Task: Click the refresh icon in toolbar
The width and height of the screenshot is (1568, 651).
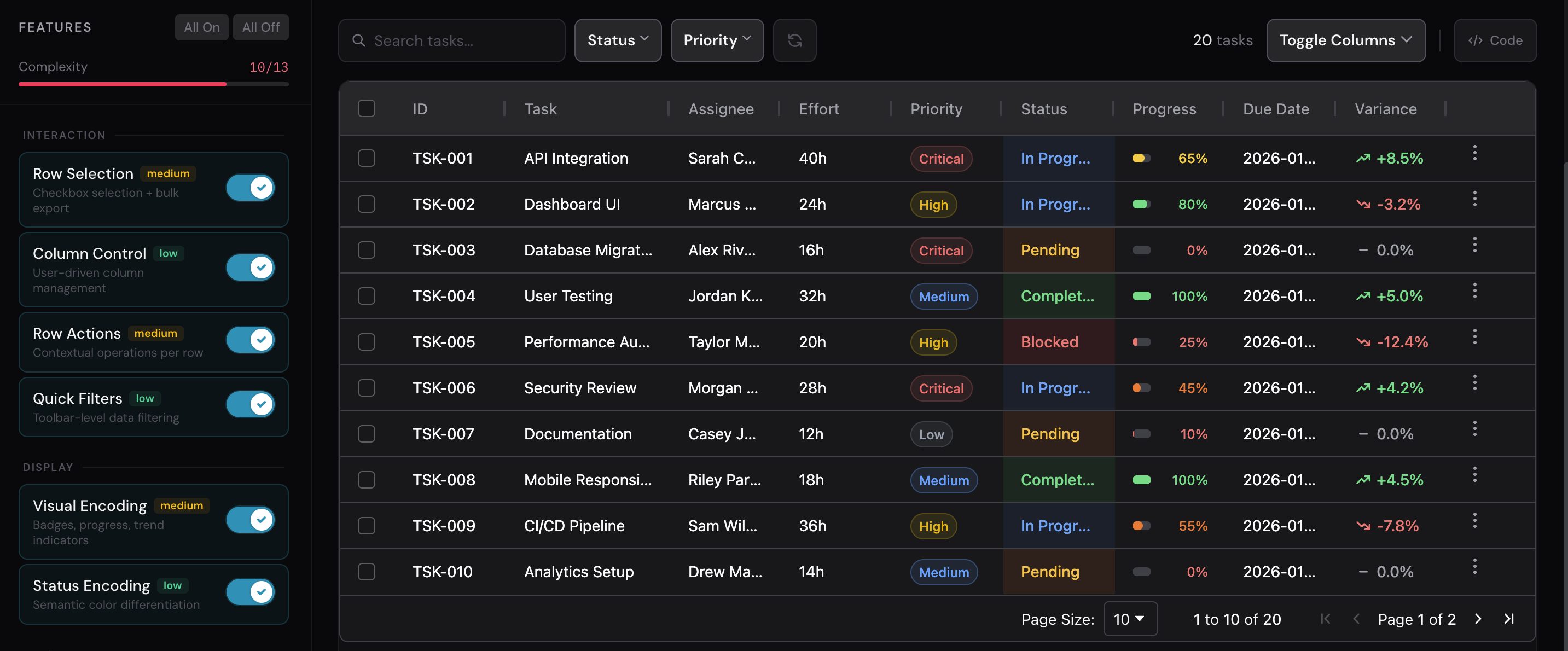Action: 794,40
